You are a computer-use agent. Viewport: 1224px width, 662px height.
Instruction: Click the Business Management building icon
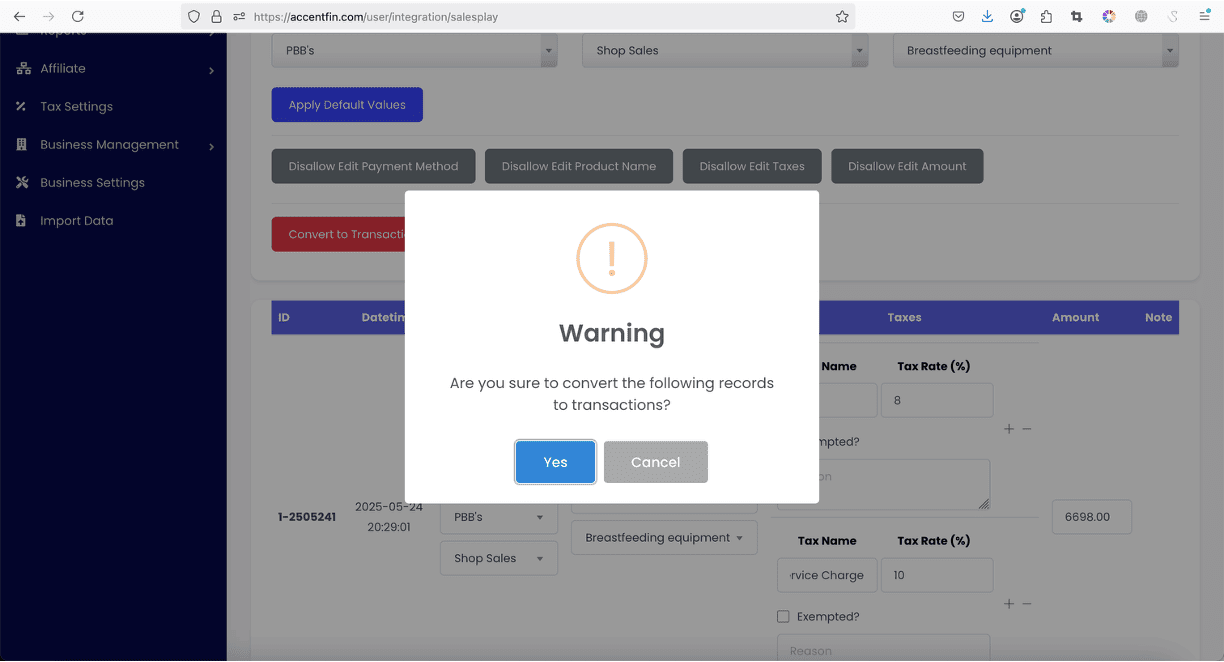(x=21, y=145)
